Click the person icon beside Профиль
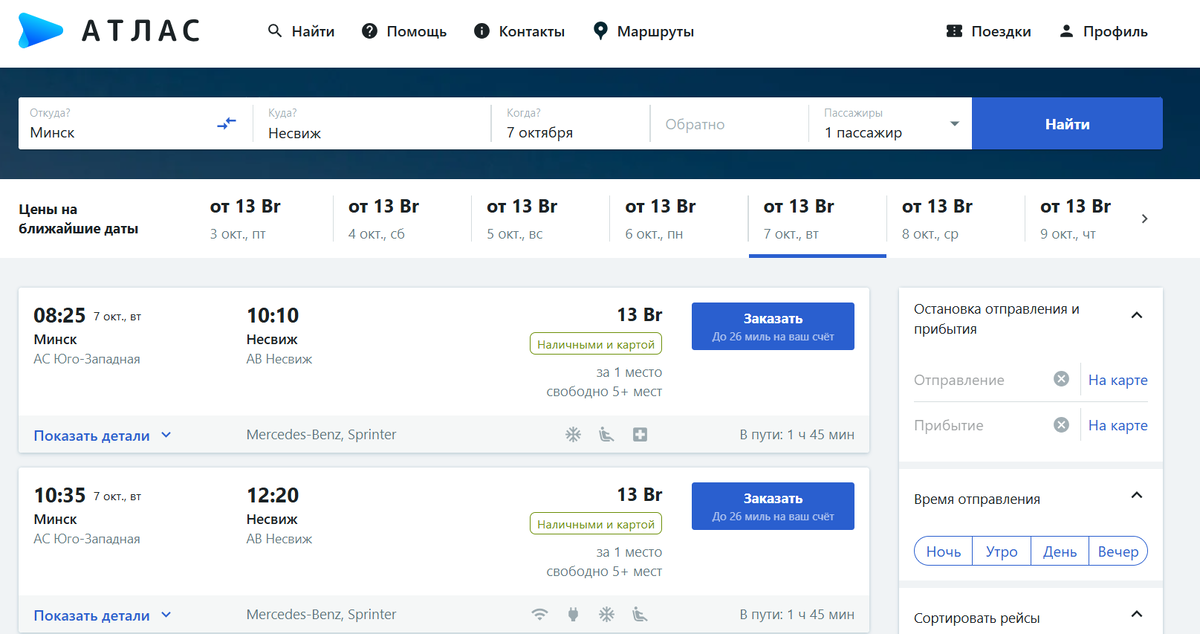Image resolution: width=1200 pixels, height=634 pixels. [x=1066, y=31]
